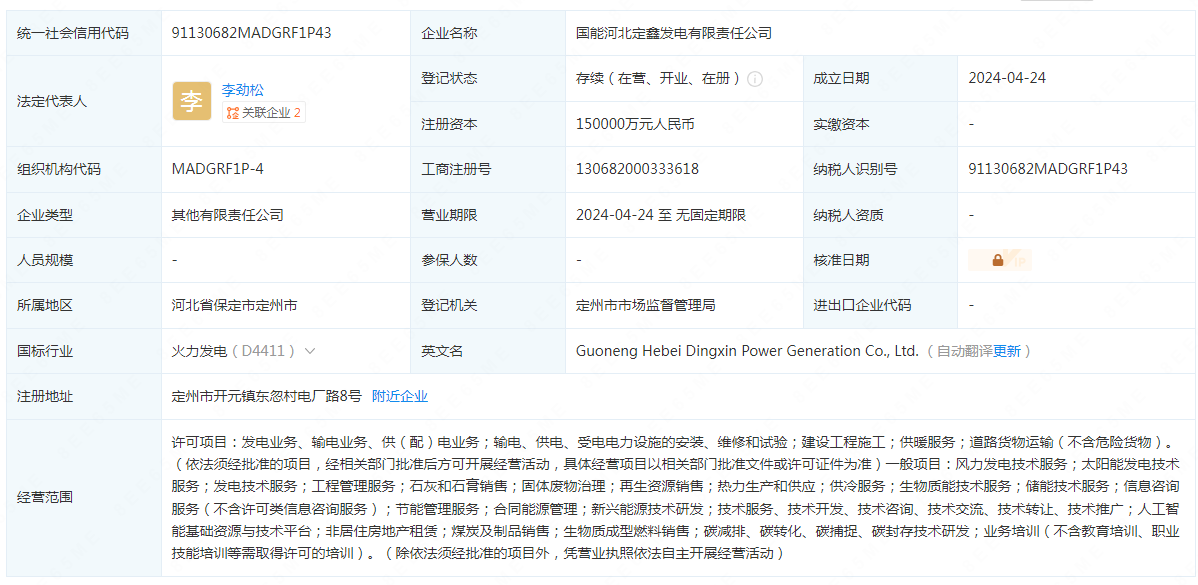Click the small icon before 关联企业
Image resolution: width=1198 pixels, height=585 pixels.
click(x=233, y=113)
